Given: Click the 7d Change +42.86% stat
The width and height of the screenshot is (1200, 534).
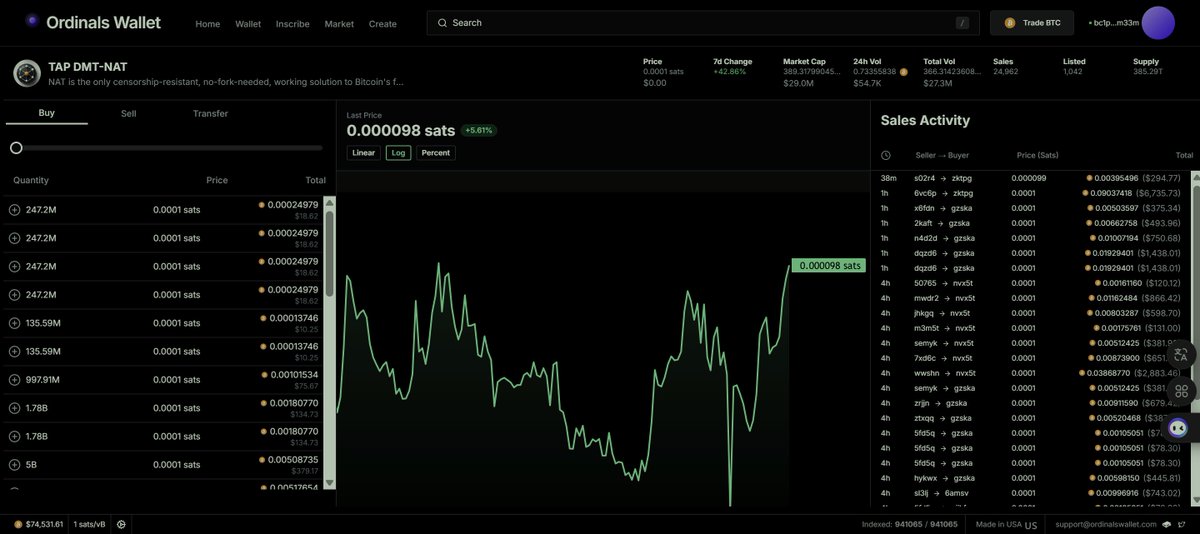Looking at the screenshot, I should 731,67.
